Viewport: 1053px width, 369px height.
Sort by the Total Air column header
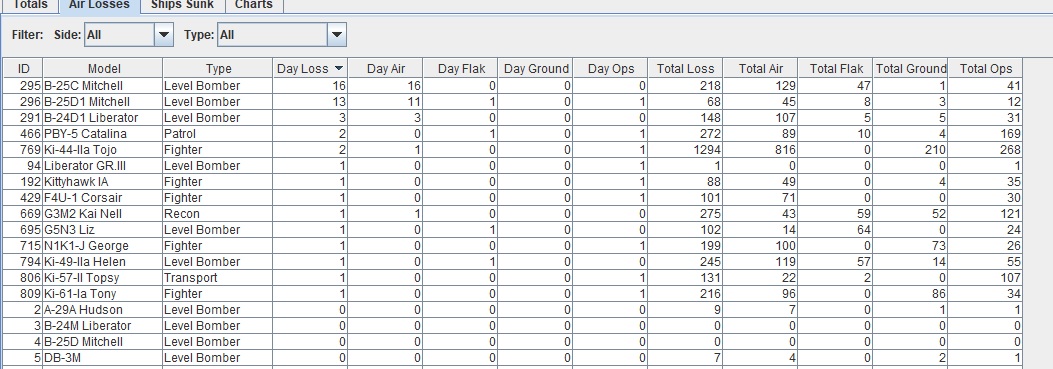coord(760,68)
